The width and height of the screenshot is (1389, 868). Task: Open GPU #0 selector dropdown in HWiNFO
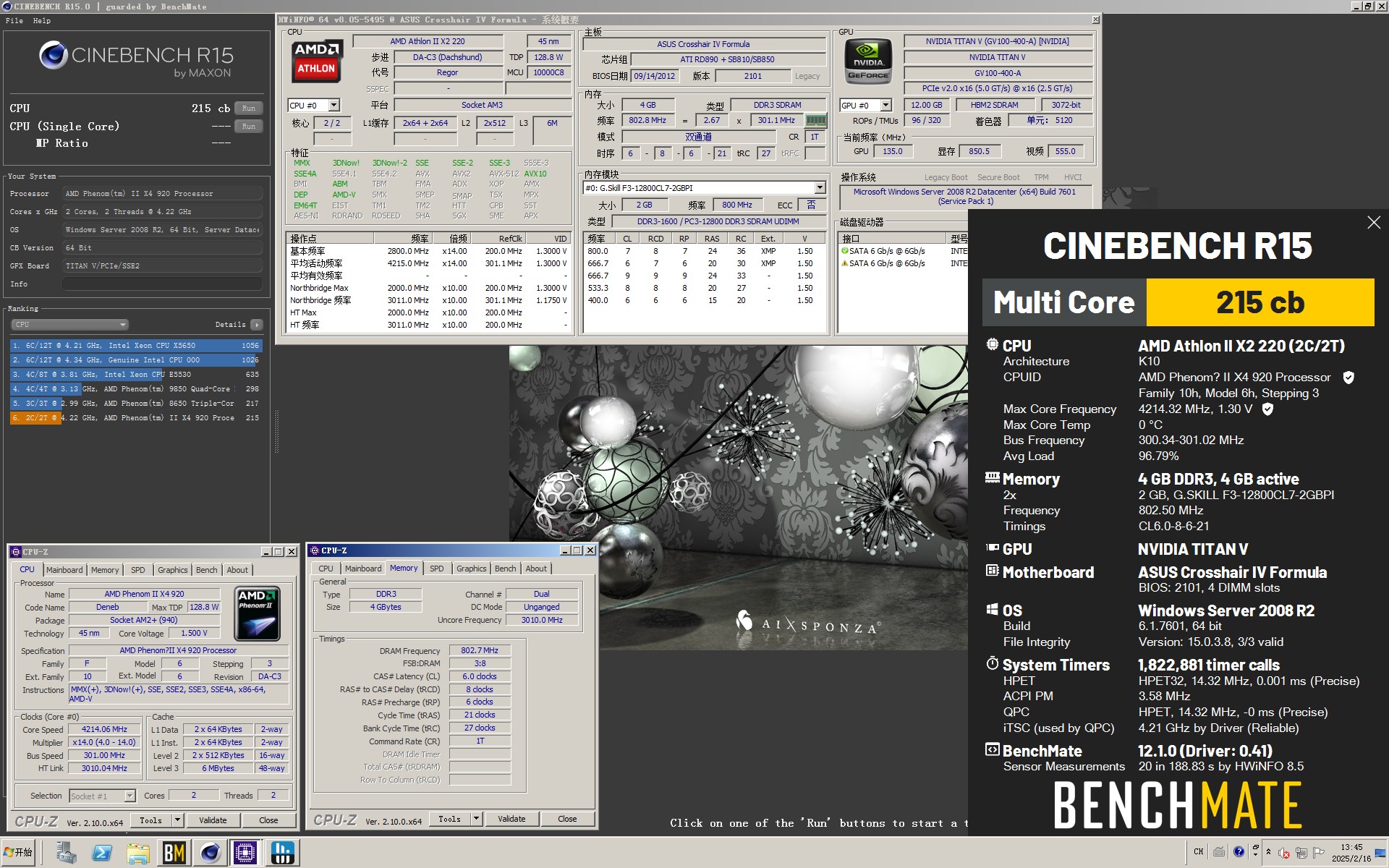885,106
